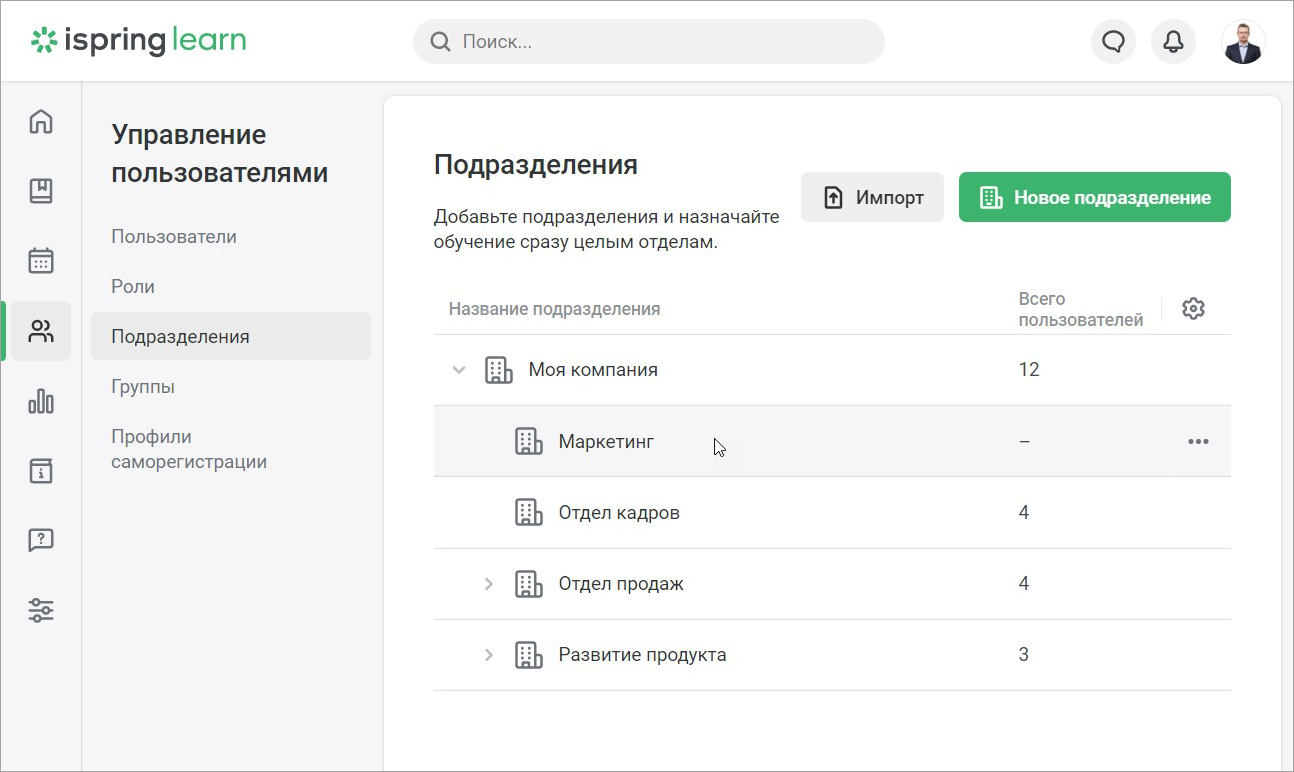Collapse the Моя компания department
The image size is (1294, 772).
(x=459, y=370)
